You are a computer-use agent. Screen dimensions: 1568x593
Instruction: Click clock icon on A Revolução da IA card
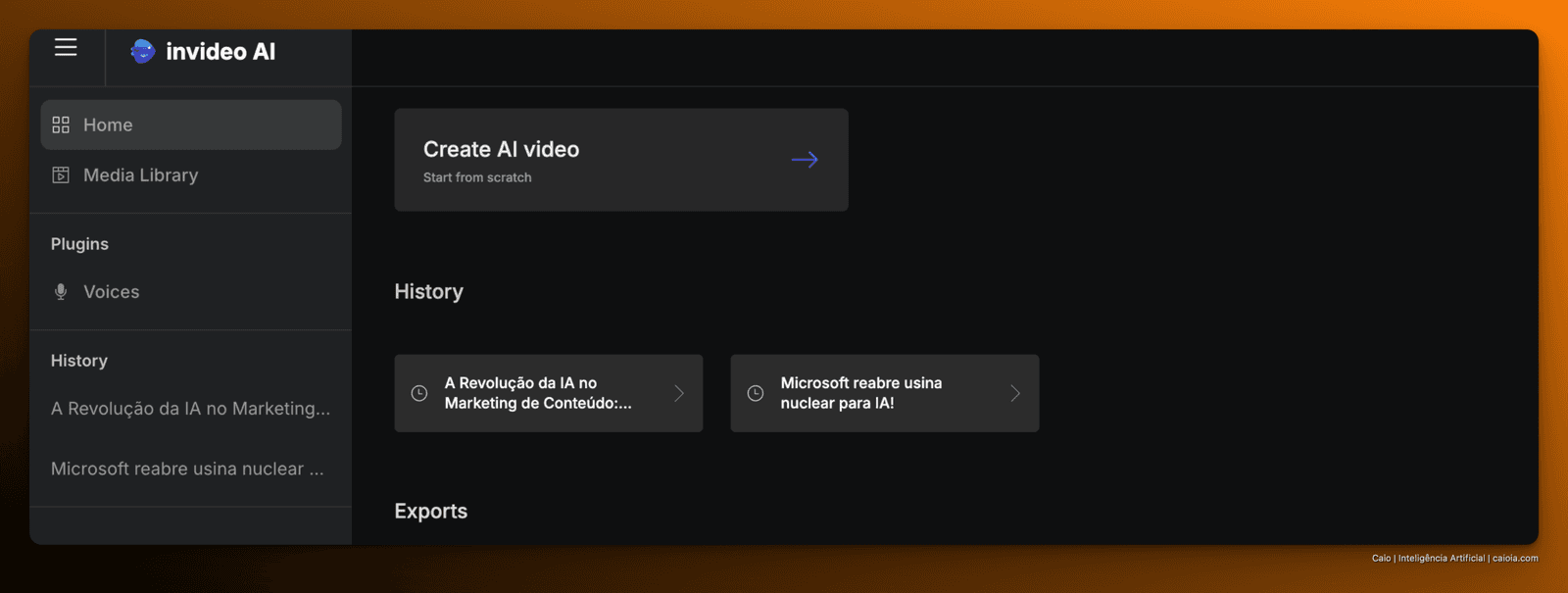click(x=419, y=393)
